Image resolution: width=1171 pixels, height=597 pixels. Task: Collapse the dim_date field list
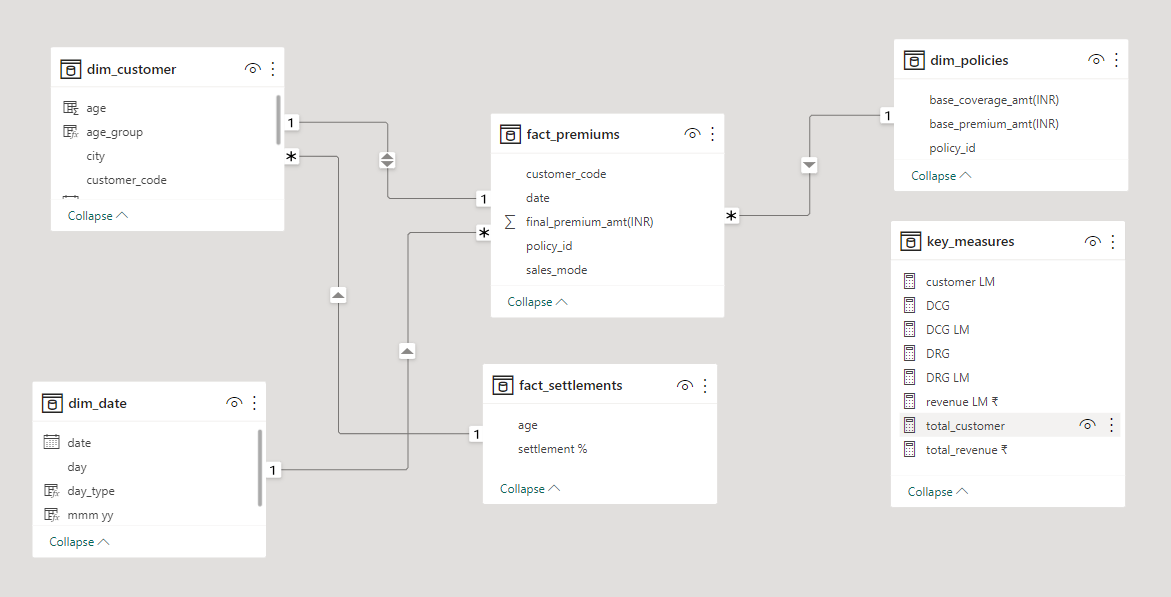[71, 541]
